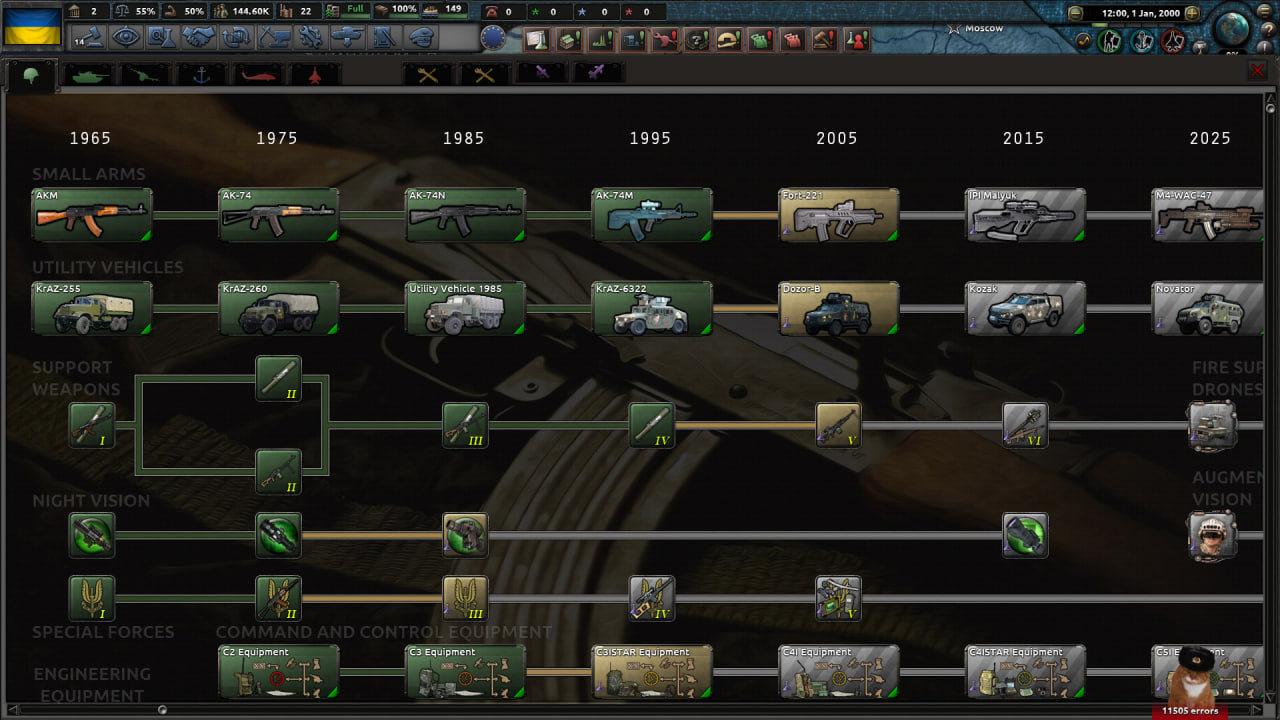Open the 11505 errors cat notification
Viewport: 1280px width, 720px height.
tap(1190, 684)
